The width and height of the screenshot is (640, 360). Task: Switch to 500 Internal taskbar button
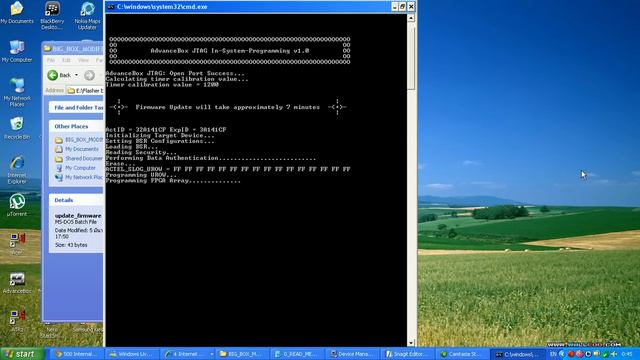76,354
